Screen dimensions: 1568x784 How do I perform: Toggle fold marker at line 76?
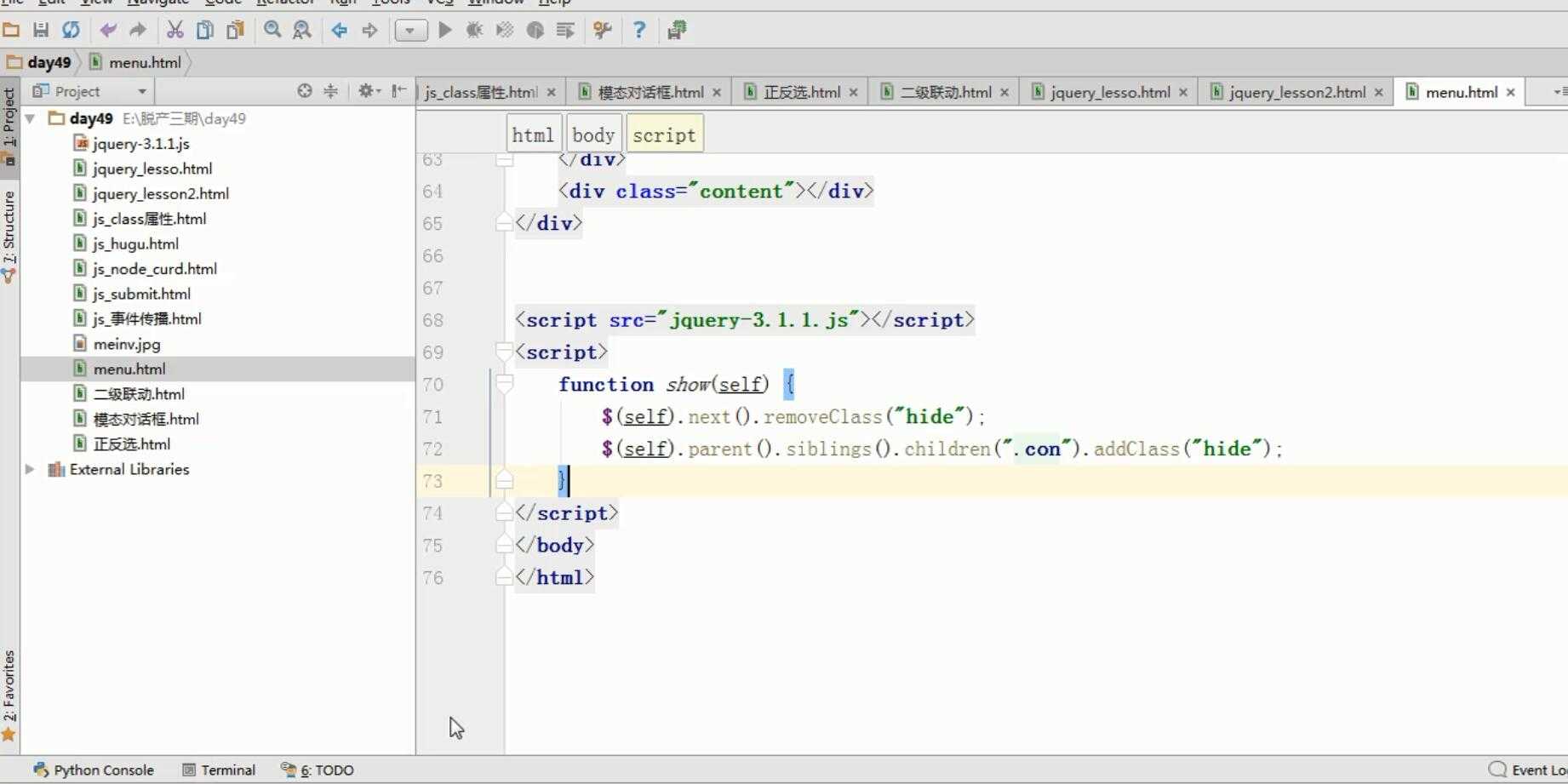coord(504,578)
